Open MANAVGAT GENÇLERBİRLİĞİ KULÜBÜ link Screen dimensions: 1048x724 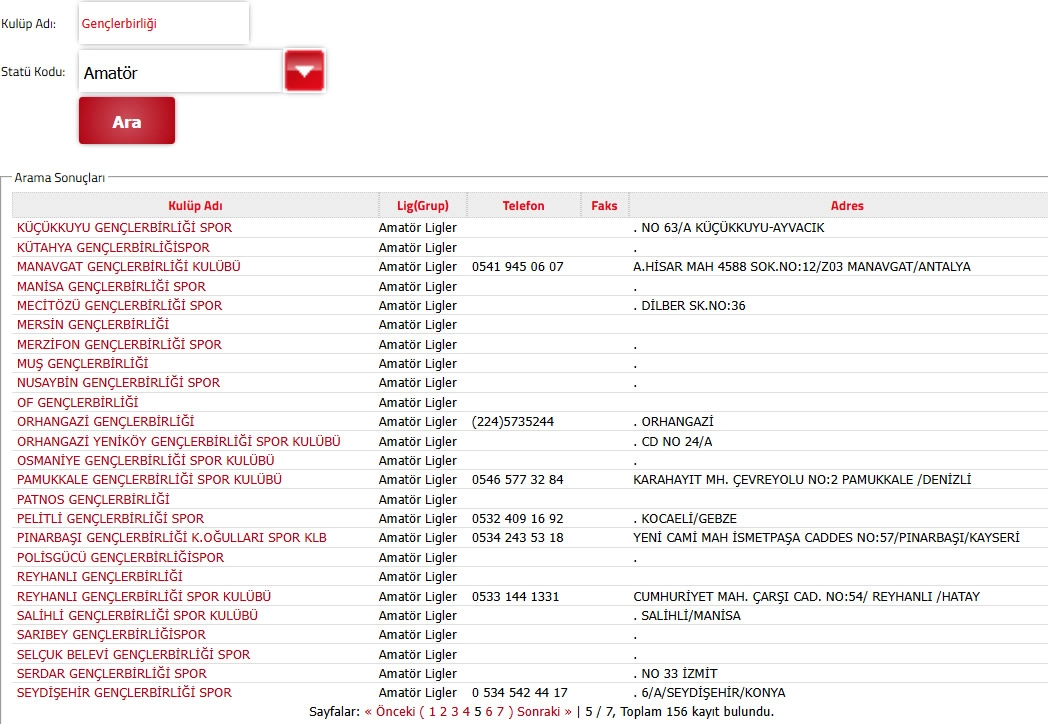click(x=128, y=267)
